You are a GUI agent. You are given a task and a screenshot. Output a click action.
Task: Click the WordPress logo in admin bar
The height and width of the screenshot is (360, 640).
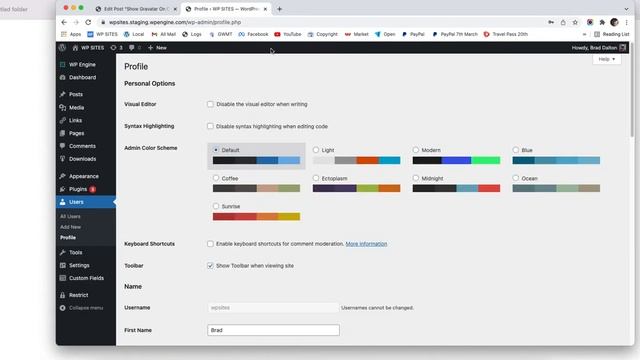click(62, 48)
